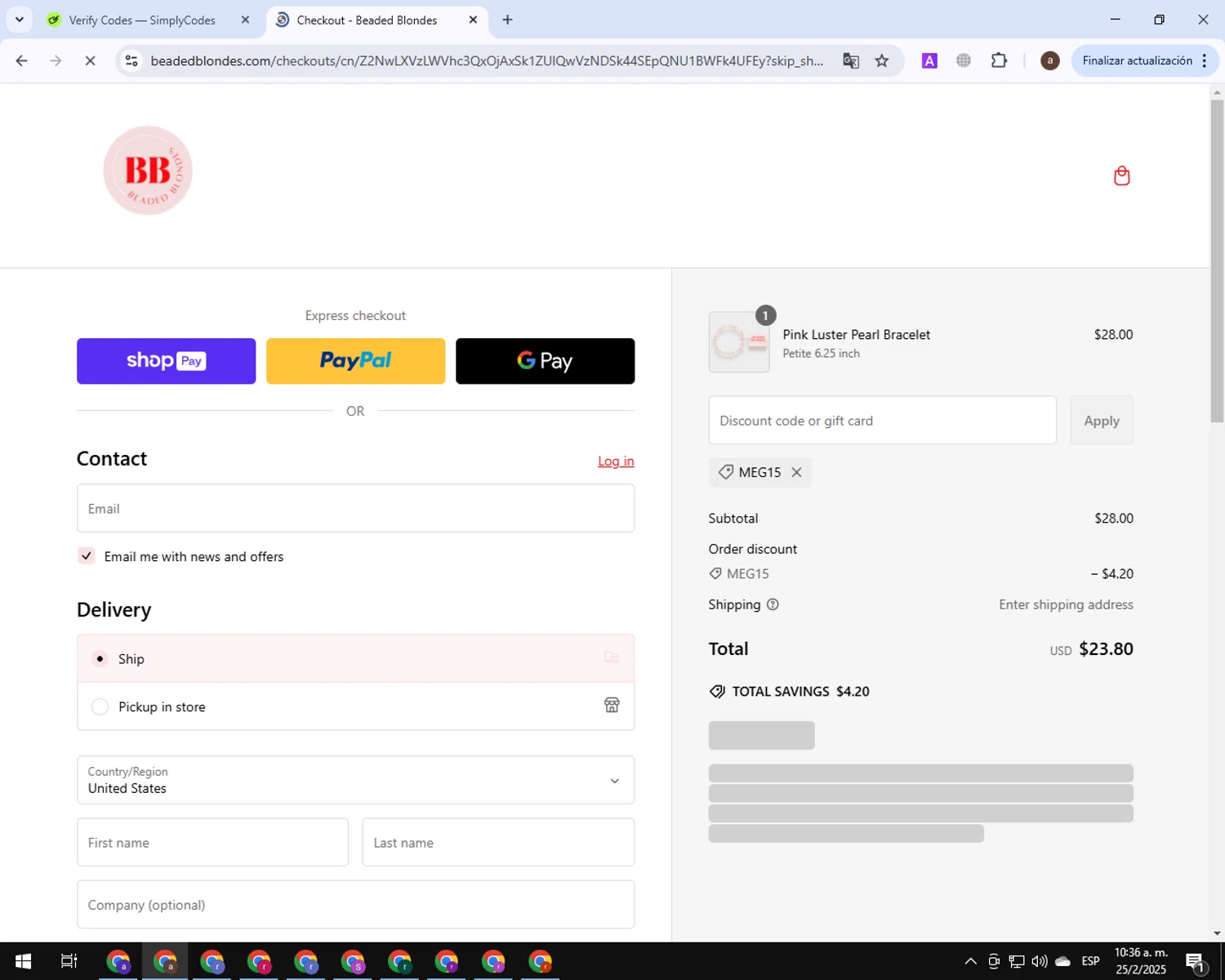Click Finalizar actualización button
Viewport: 1225px width, 980px height.
point(1137,60)
